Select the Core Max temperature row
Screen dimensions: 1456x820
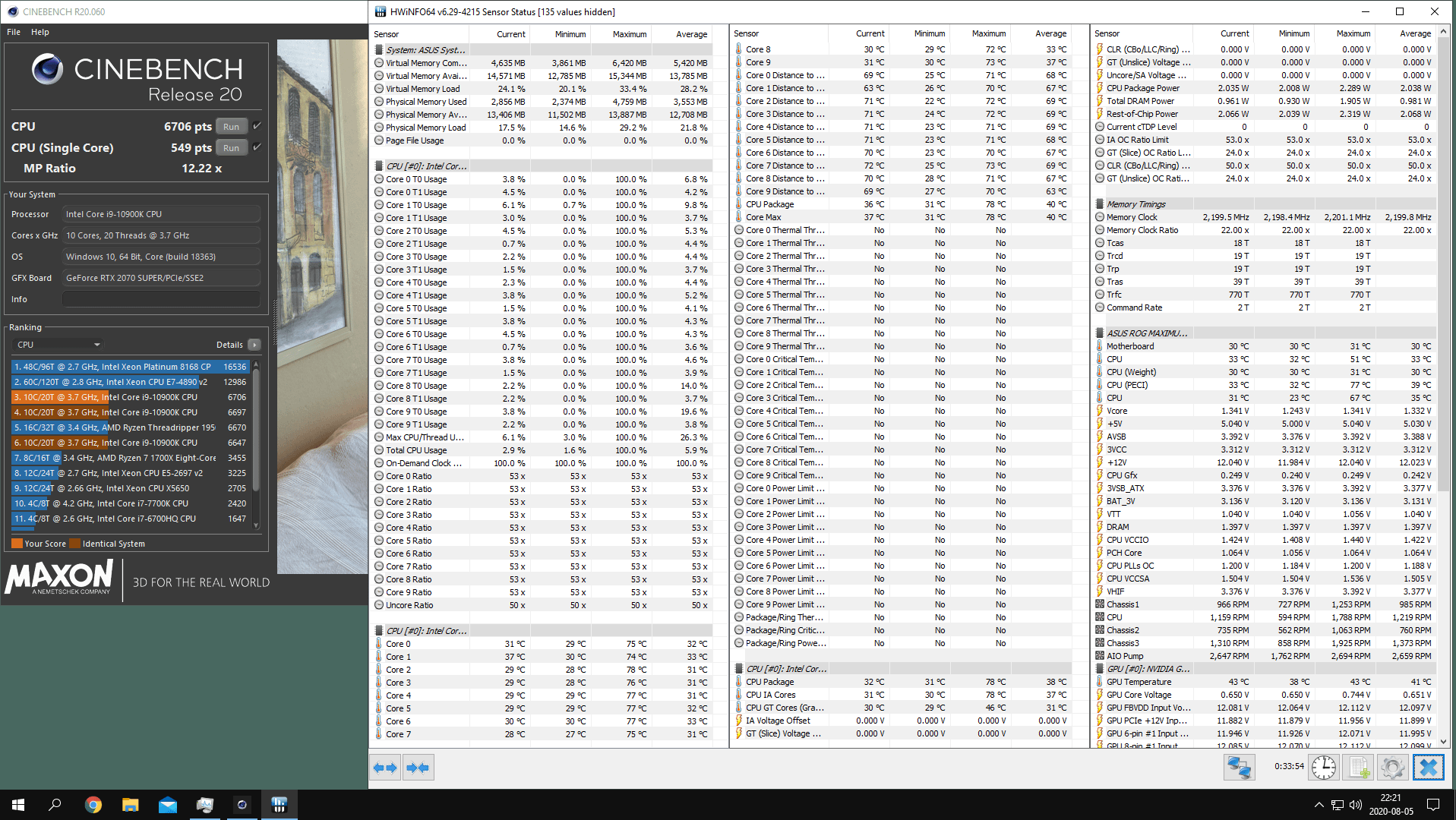(x=902, y=217)
